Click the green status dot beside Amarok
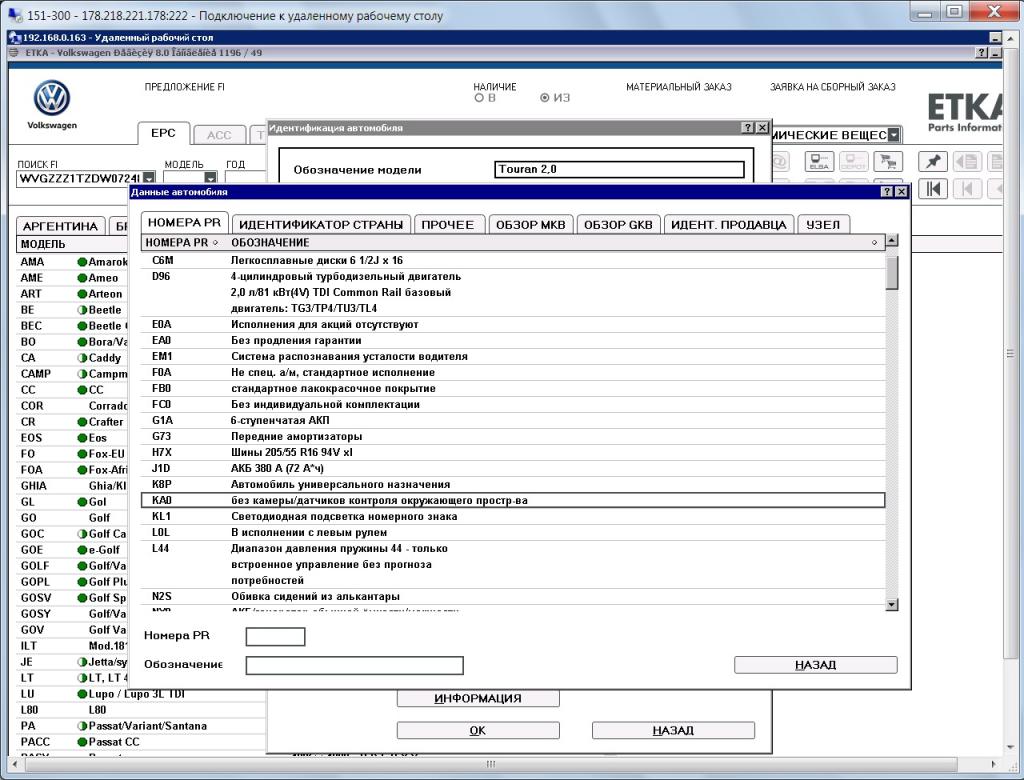 [82, 262]
